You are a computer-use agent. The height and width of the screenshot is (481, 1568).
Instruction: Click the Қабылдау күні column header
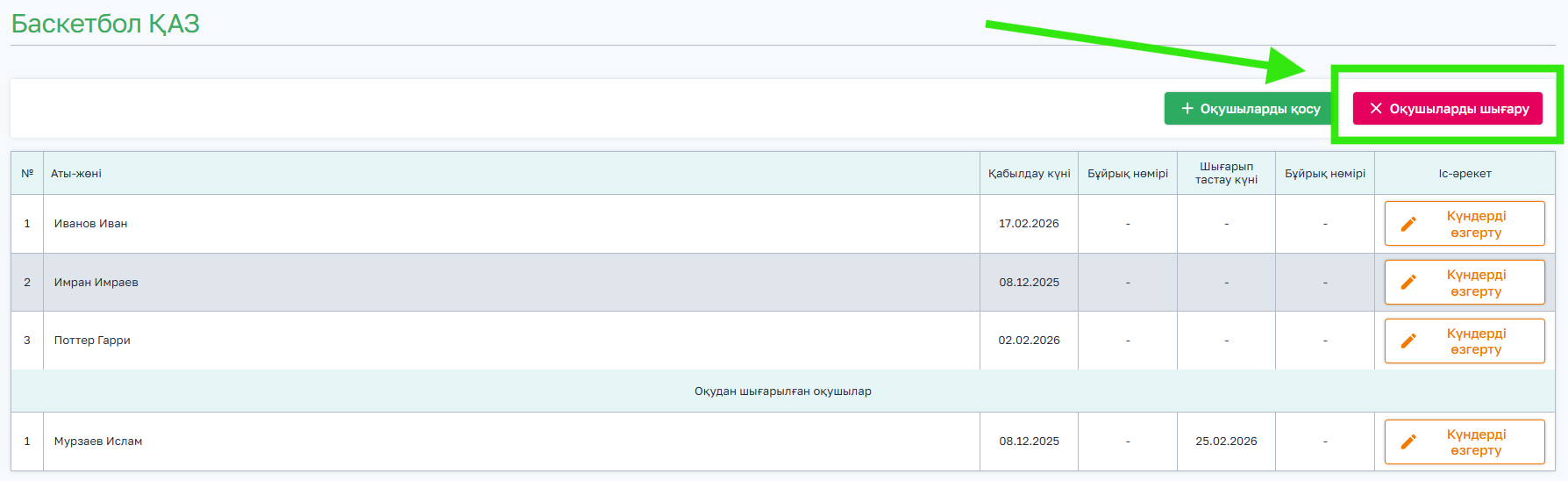coord(1029,174)
